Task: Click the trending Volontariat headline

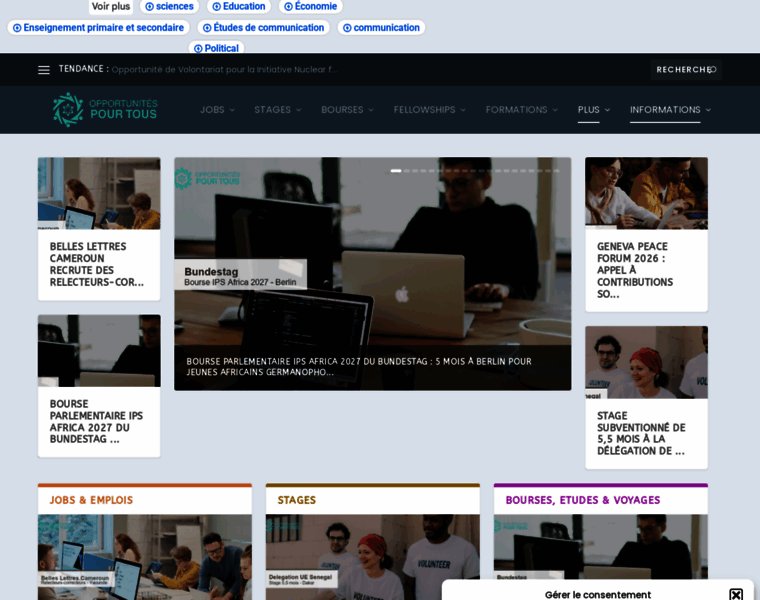Action: (224, 70)
